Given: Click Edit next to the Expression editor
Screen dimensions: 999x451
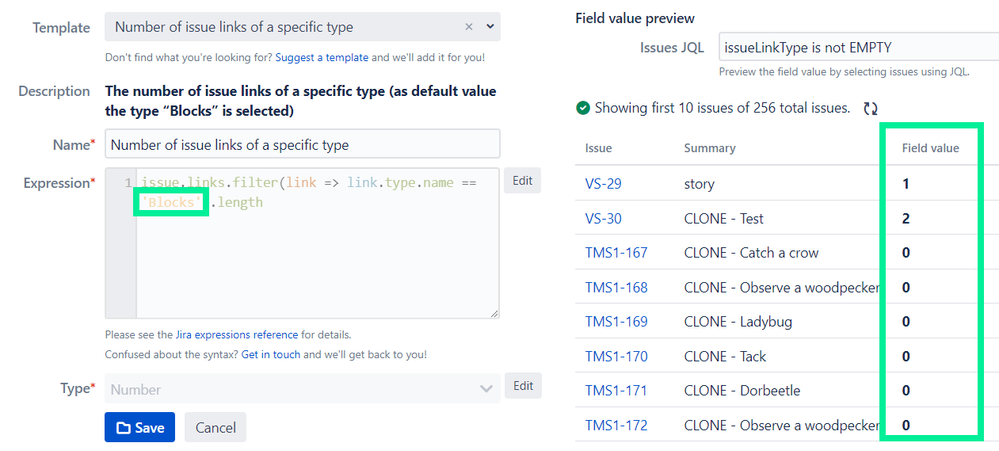Looking at the screenshot, I should pyautogui.click(x=523, y=180).
